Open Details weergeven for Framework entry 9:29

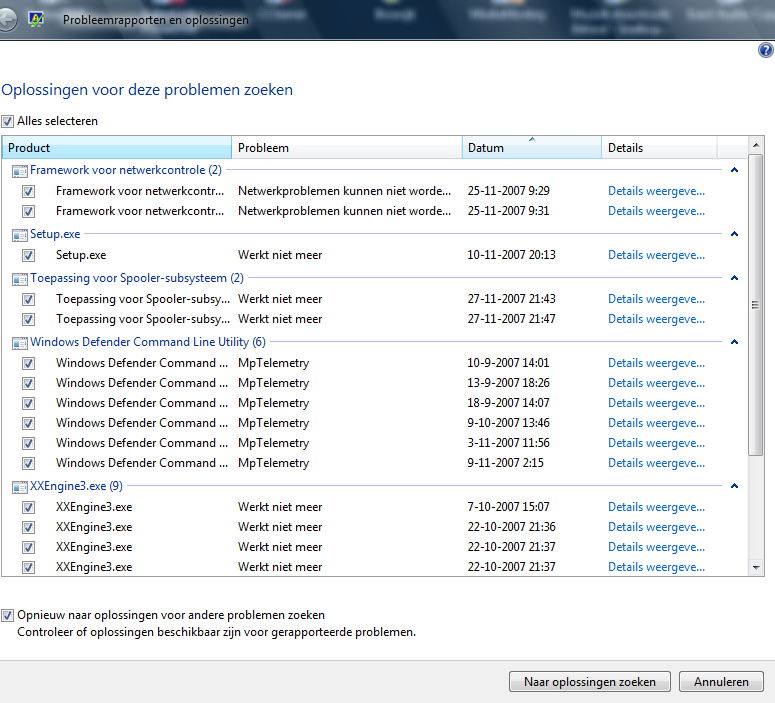656,191
